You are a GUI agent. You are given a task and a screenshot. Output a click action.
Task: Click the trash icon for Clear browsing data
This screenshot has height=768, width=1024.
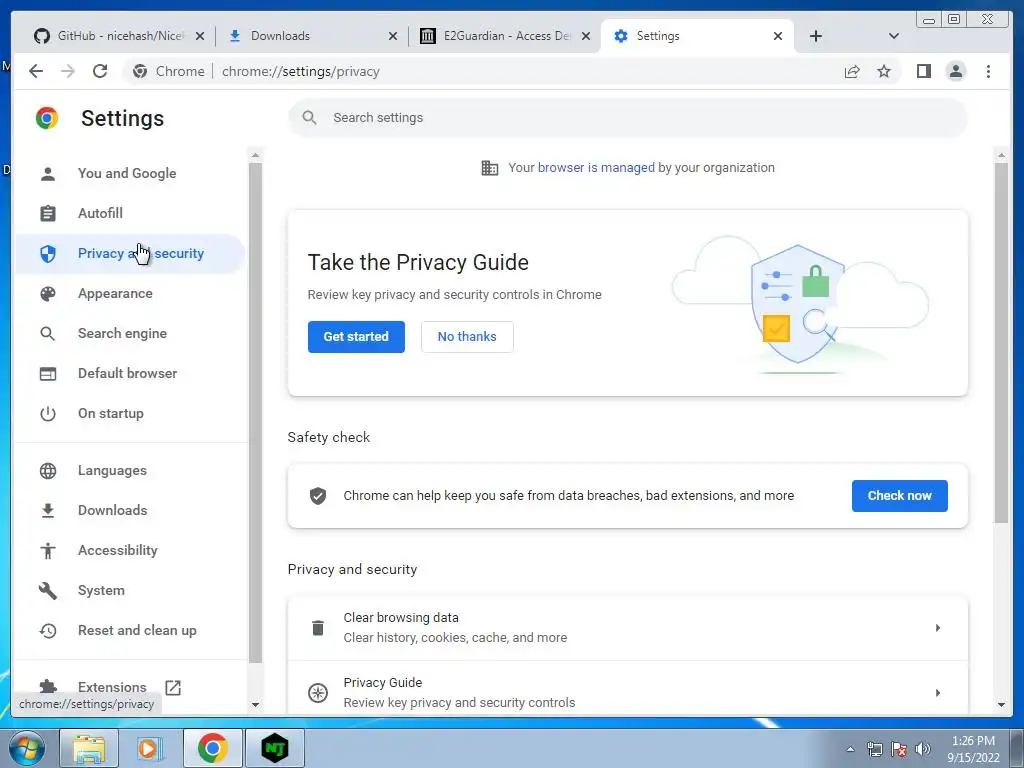pyautogui.click(x=318, y=628)
